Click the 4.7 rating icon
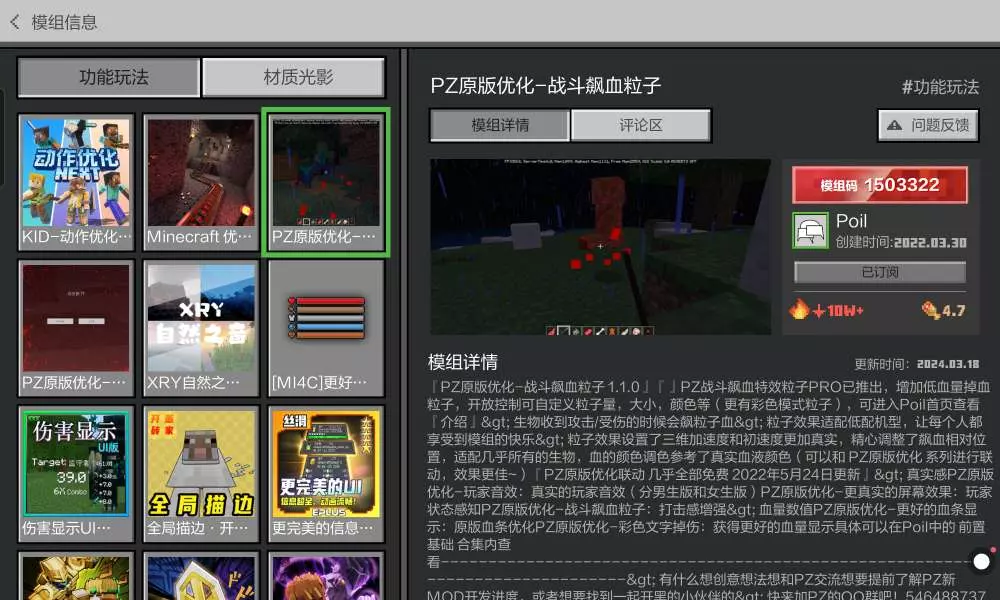This screenshot has height=600, width=1000. (930, 310)
